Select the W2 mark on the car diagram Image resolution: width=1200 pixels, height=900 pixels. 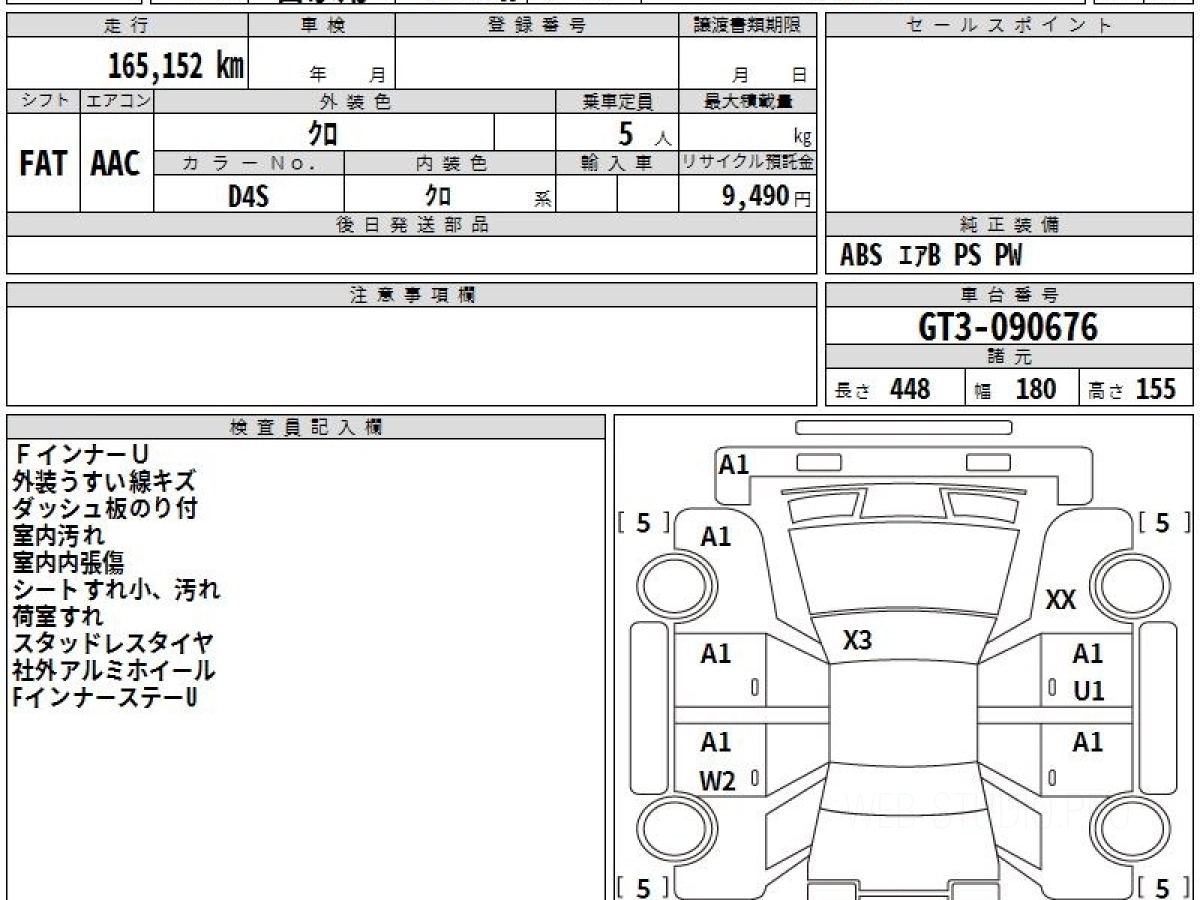717,782
